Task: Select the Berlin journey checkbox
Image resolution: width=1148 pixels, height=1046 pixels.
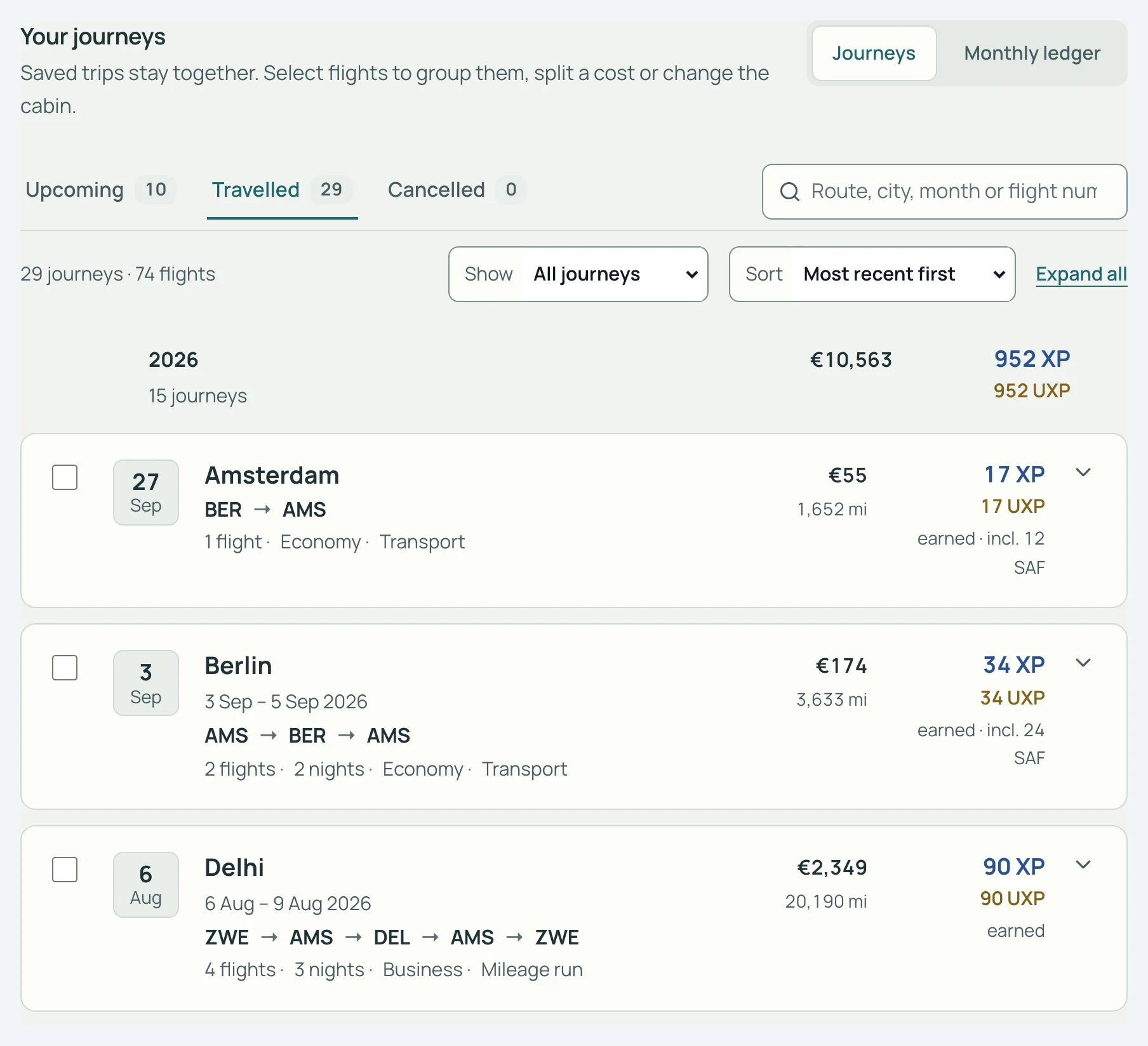Action: (x=65, y=668)
